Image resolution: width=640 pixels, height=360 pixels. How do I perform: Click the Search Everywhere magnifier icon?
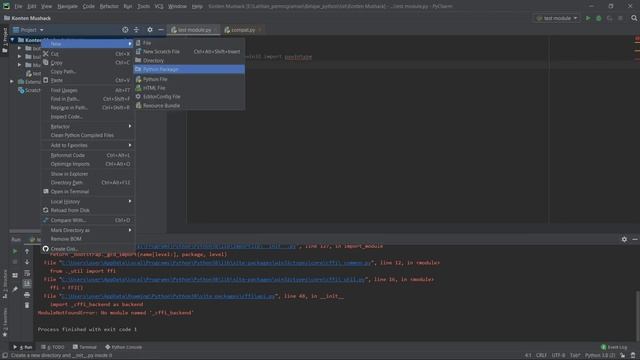pyautogui.click(x=634, y=18)
